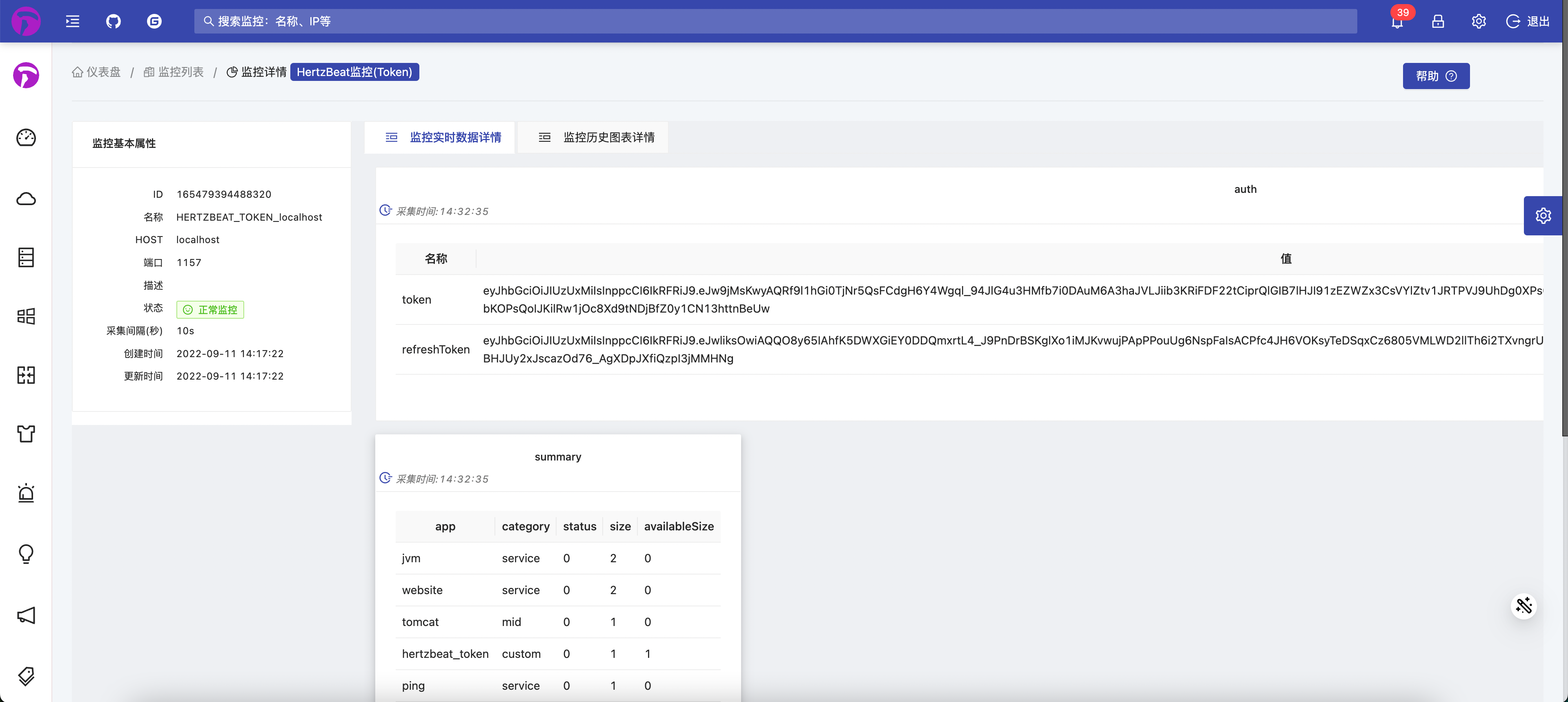Viewport: 1568px width, 702px height.
Task: Click the lock screen icon
Action: [1438, 21]
